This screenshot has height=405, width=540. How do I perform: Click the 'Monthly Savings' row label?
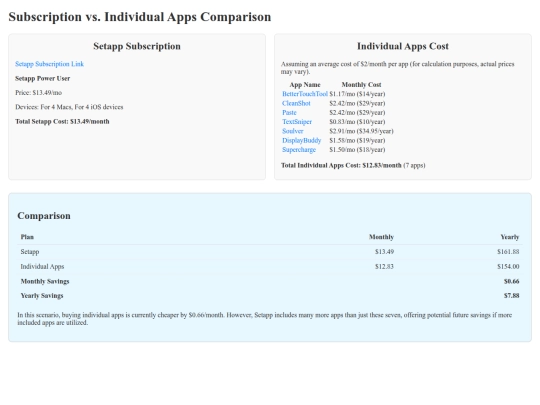(45, 281)
